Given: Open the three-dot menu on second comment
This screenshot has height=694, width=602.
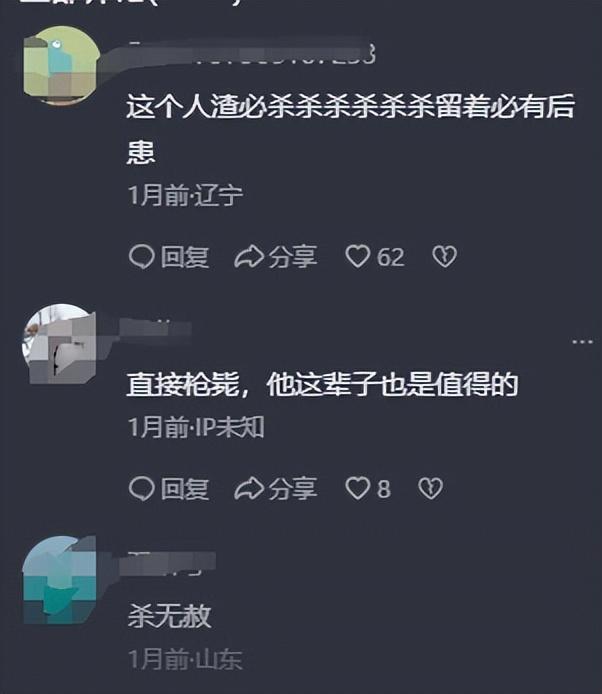Looking at the screenshot, I should point(582,342).
